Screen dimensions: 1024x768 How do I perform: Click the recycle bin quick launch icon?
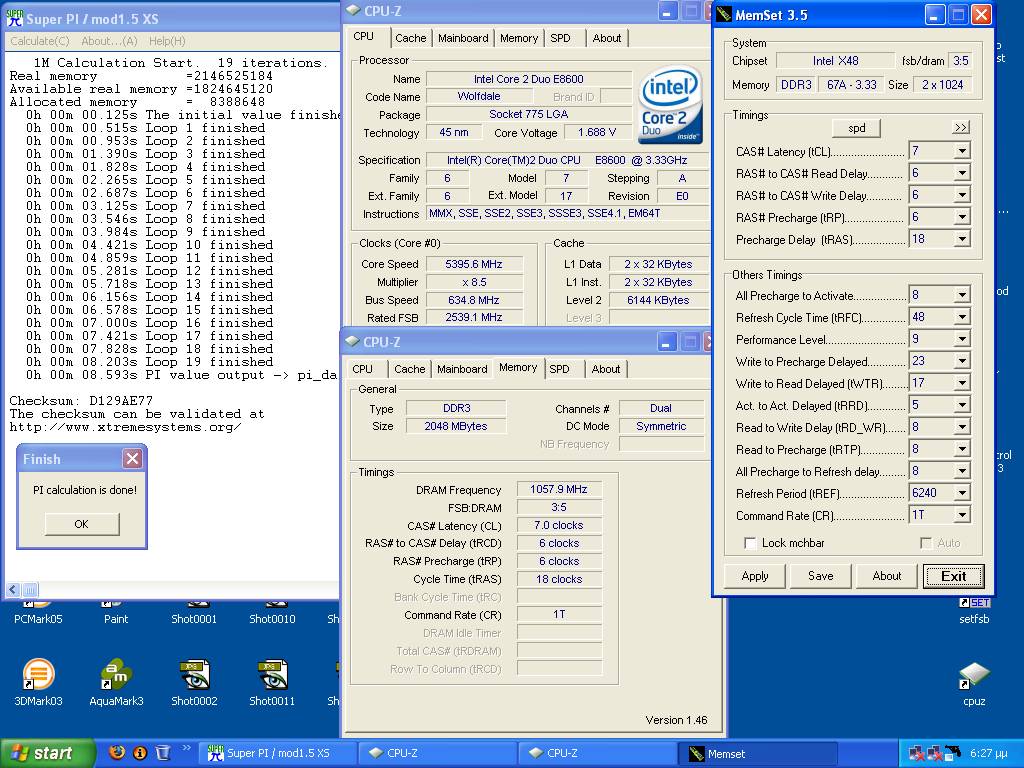tap(163, 752)
